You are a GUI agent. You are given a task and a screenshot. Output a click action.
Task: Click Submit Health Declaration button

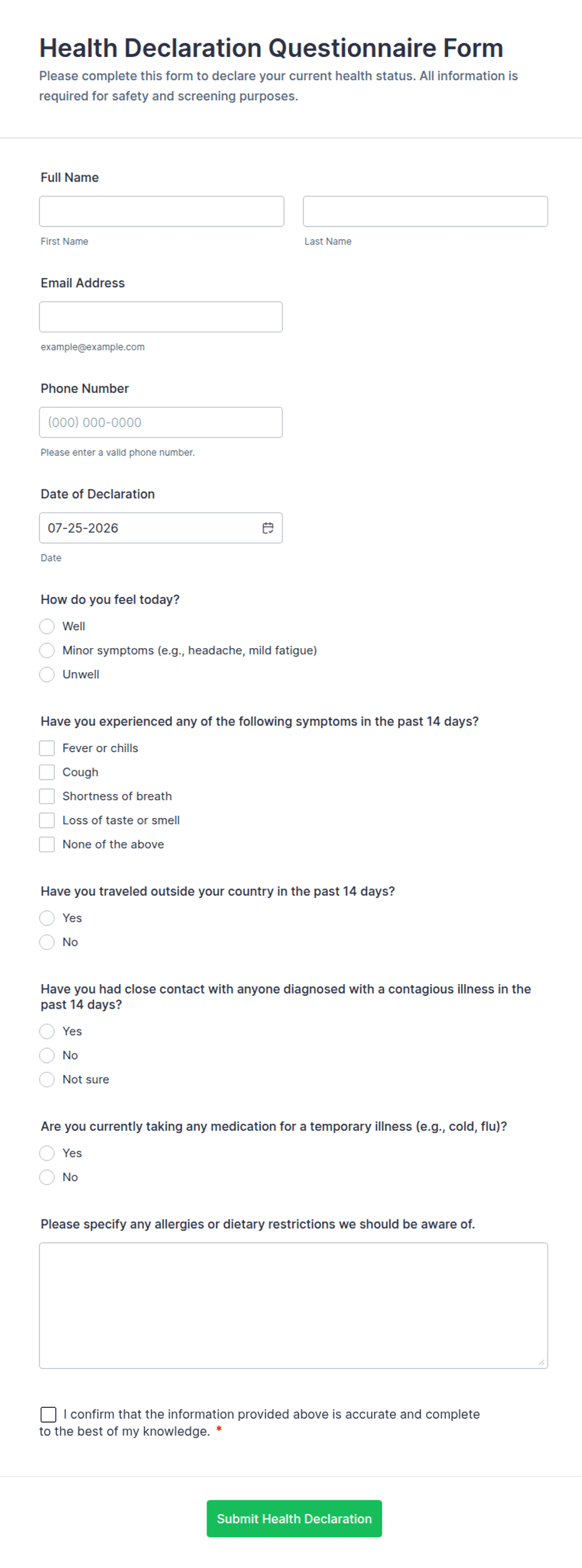click(294, 1519)
